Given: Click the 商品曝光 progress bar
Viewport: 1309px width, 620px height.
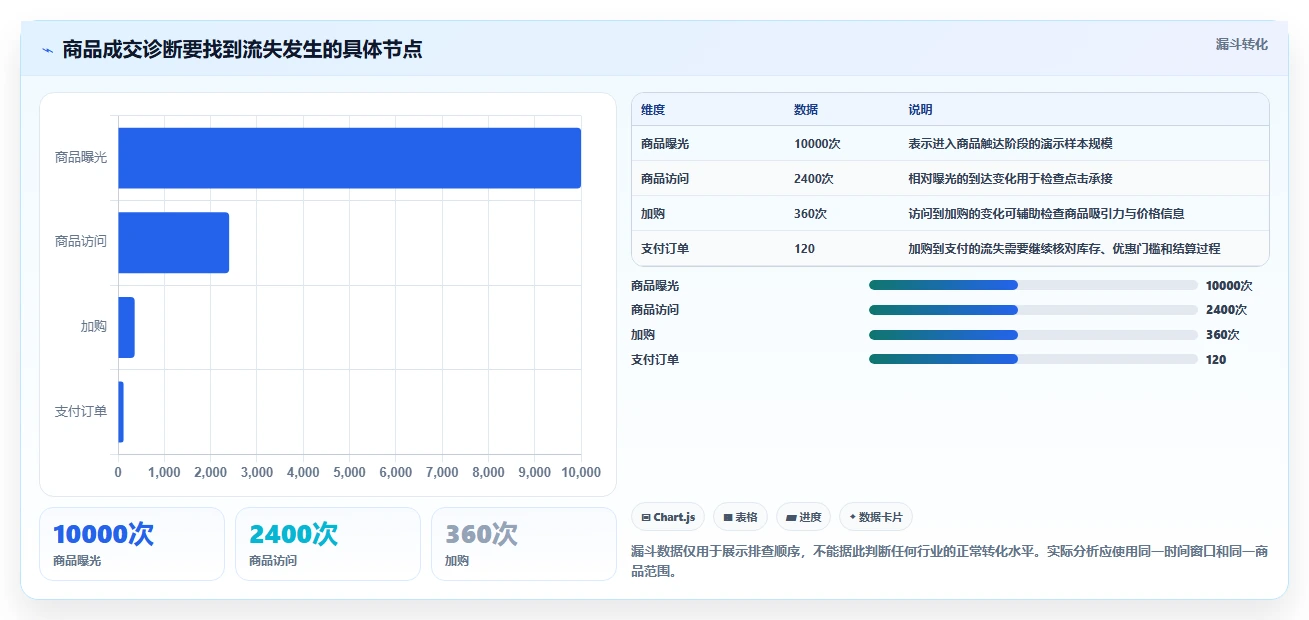Looking at the screenshot, I should [1033, 285].
